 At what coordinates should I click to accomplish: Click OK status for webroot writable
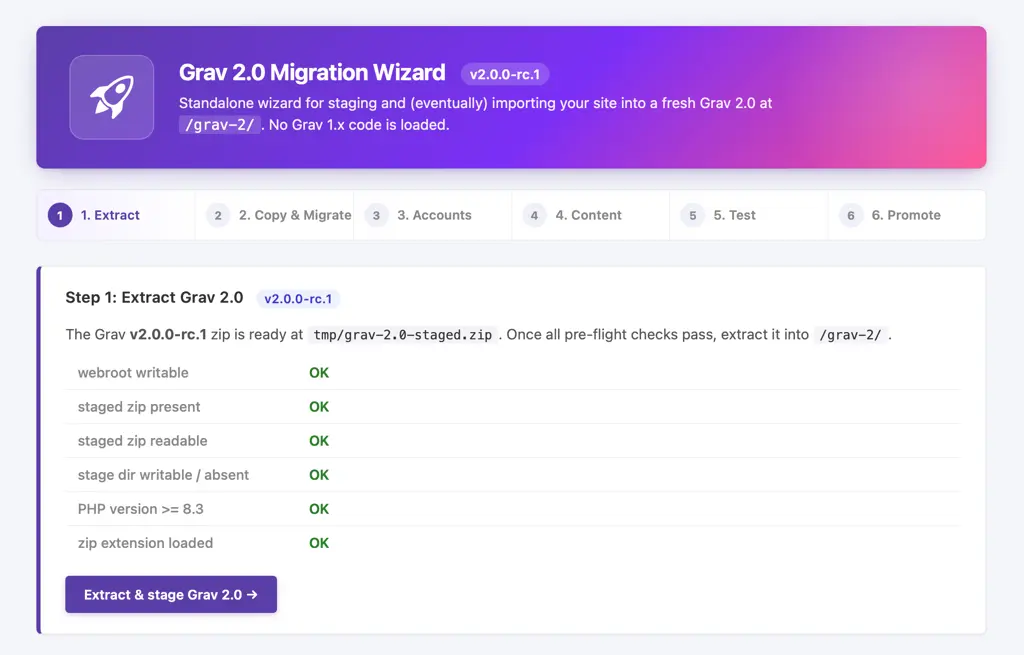(x=319, y=372)
